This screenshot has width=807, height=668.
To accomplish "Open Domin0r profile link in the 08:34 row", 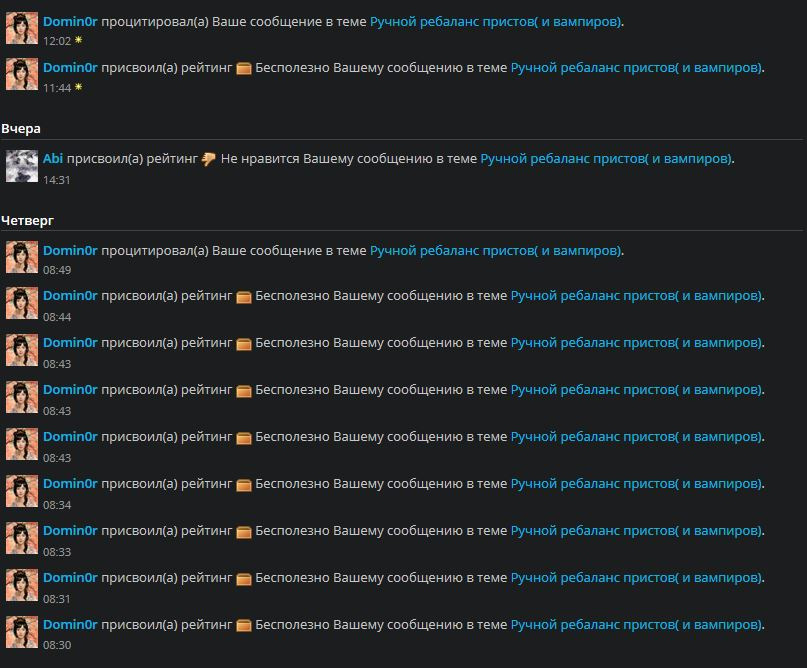I will pos(70,484).
